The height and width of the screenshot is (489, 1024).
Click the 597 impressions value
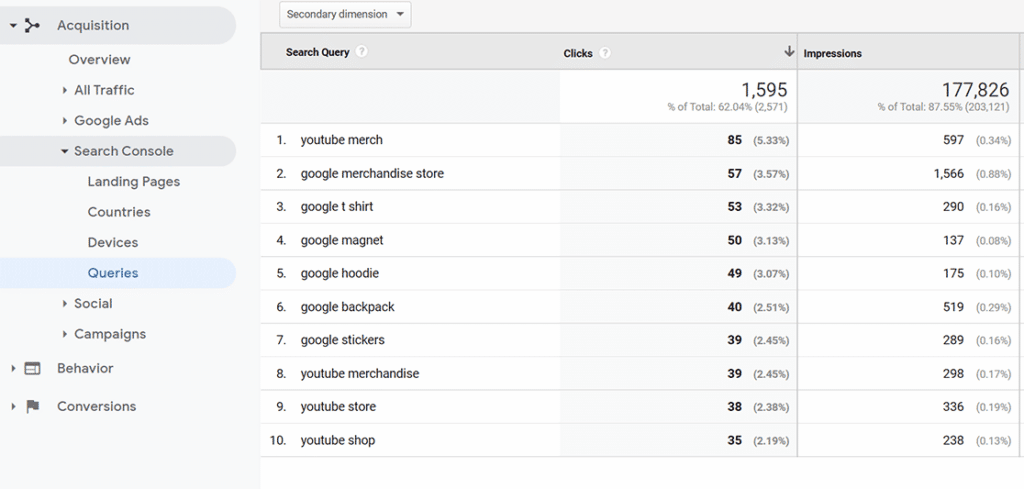point(953,140)
